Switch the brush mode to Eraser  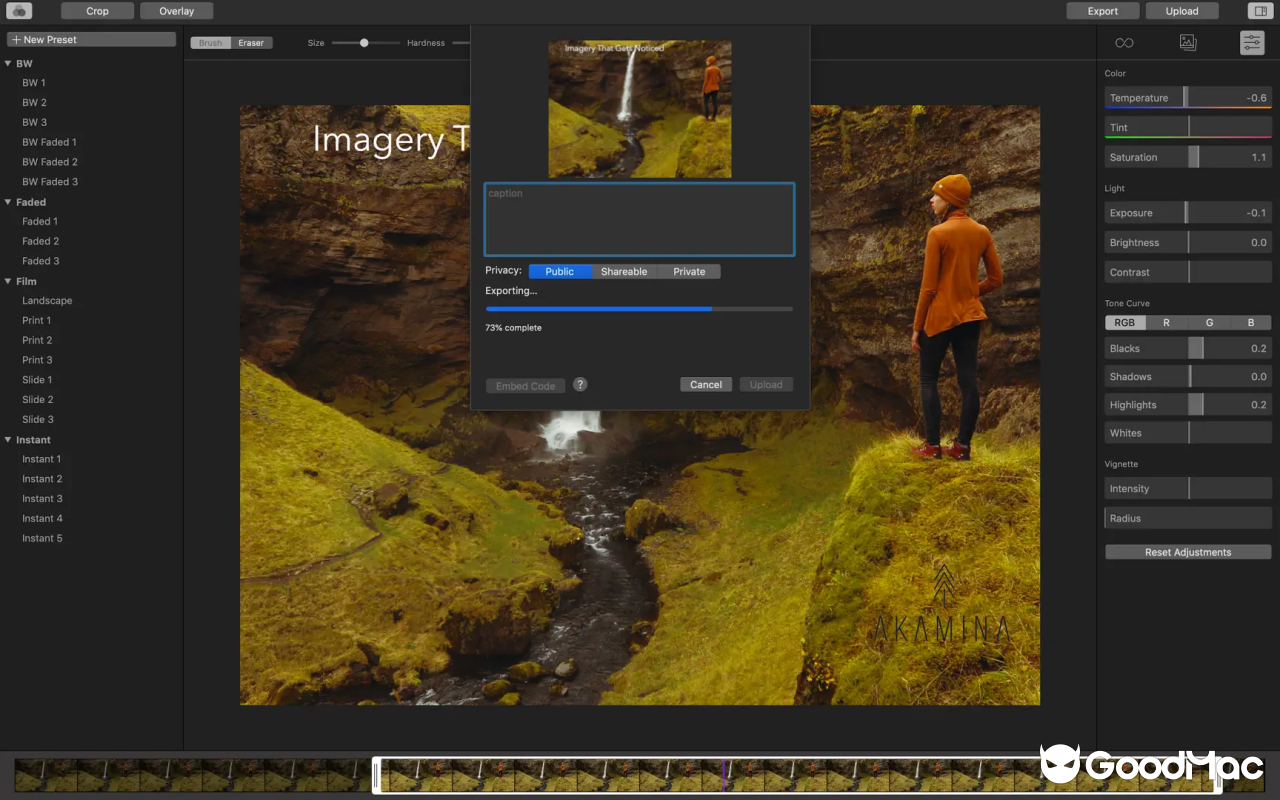point(251,42)
